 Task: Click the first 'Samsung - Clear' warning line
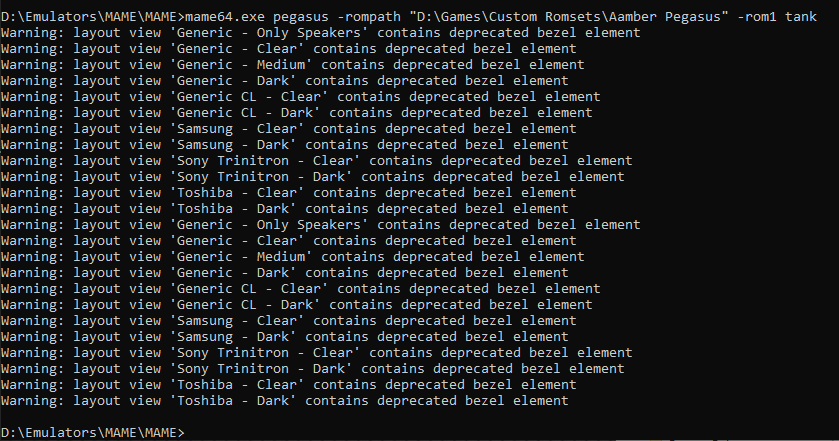coord(288,128)
